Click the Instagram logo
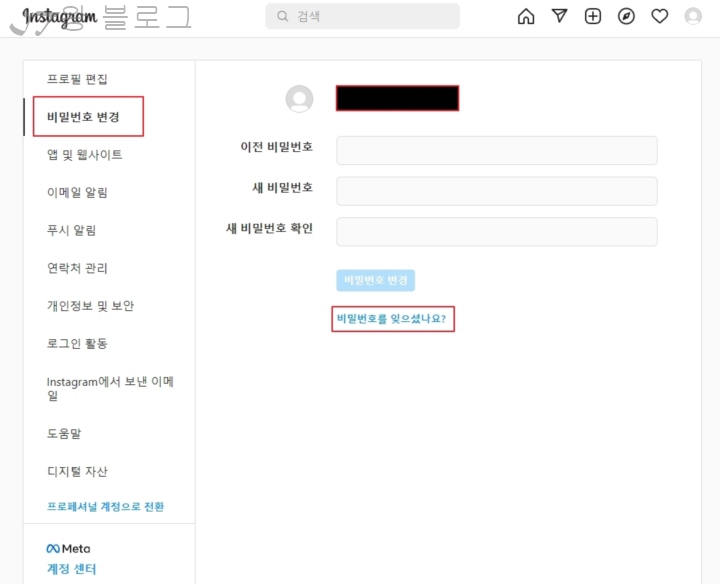 [60, 17]
